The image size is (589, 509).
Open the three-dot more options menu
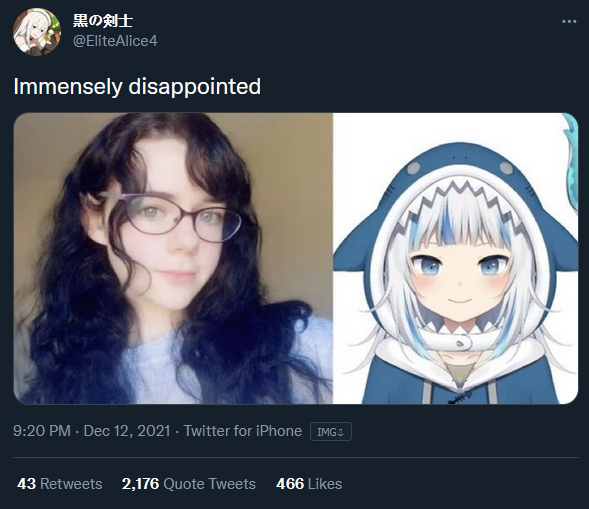pyautogui.click(x=569, y=22)
